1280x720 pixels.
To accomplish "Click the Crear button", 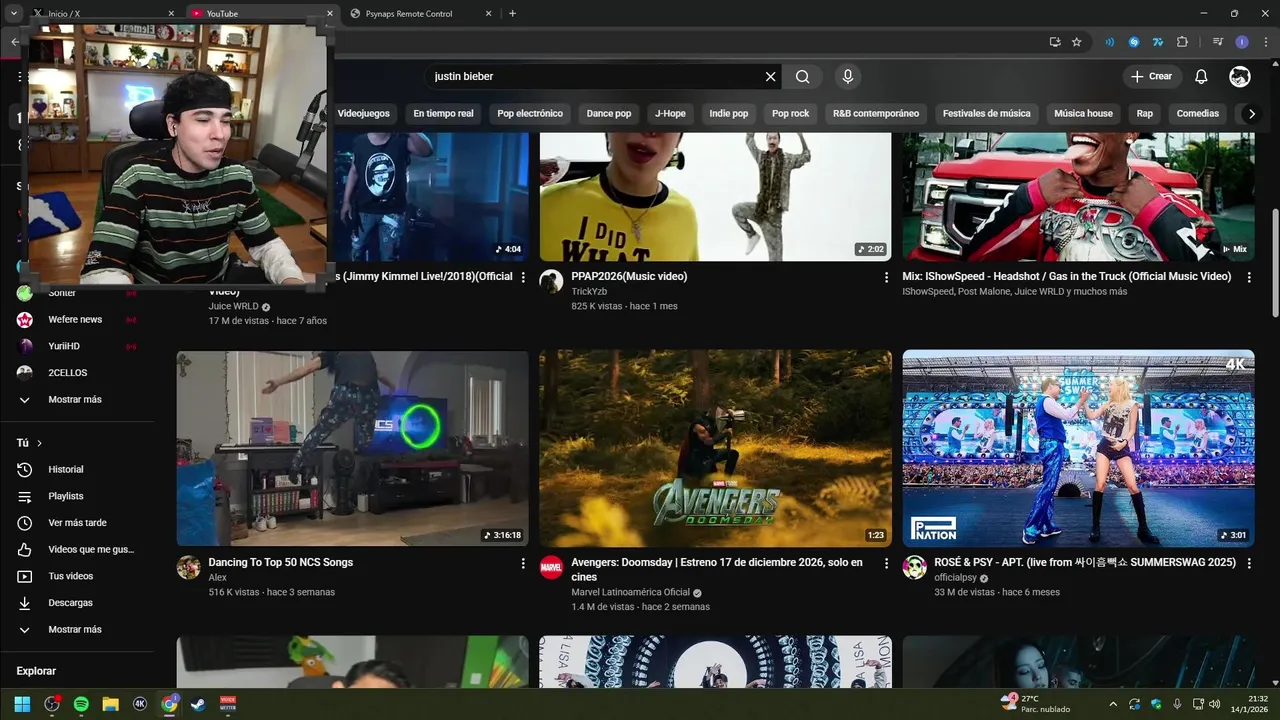I will (1151, 77).
